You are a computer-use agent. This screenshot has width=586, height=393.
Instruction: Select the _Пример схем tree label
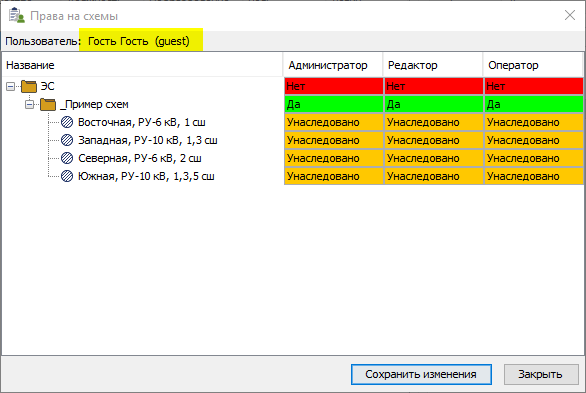(94, 104)
